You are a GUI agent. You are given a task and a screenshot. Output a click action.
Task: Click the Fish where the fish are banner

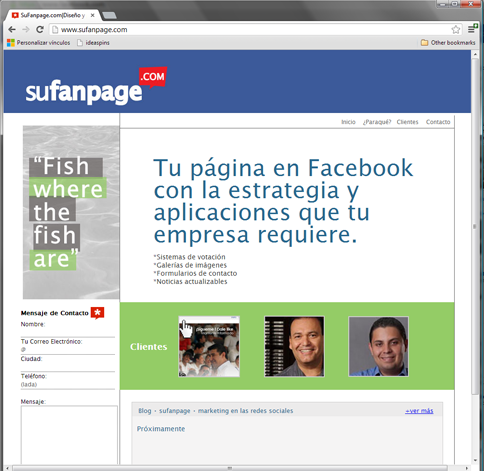pyautogui.click(x=71, y=212)
